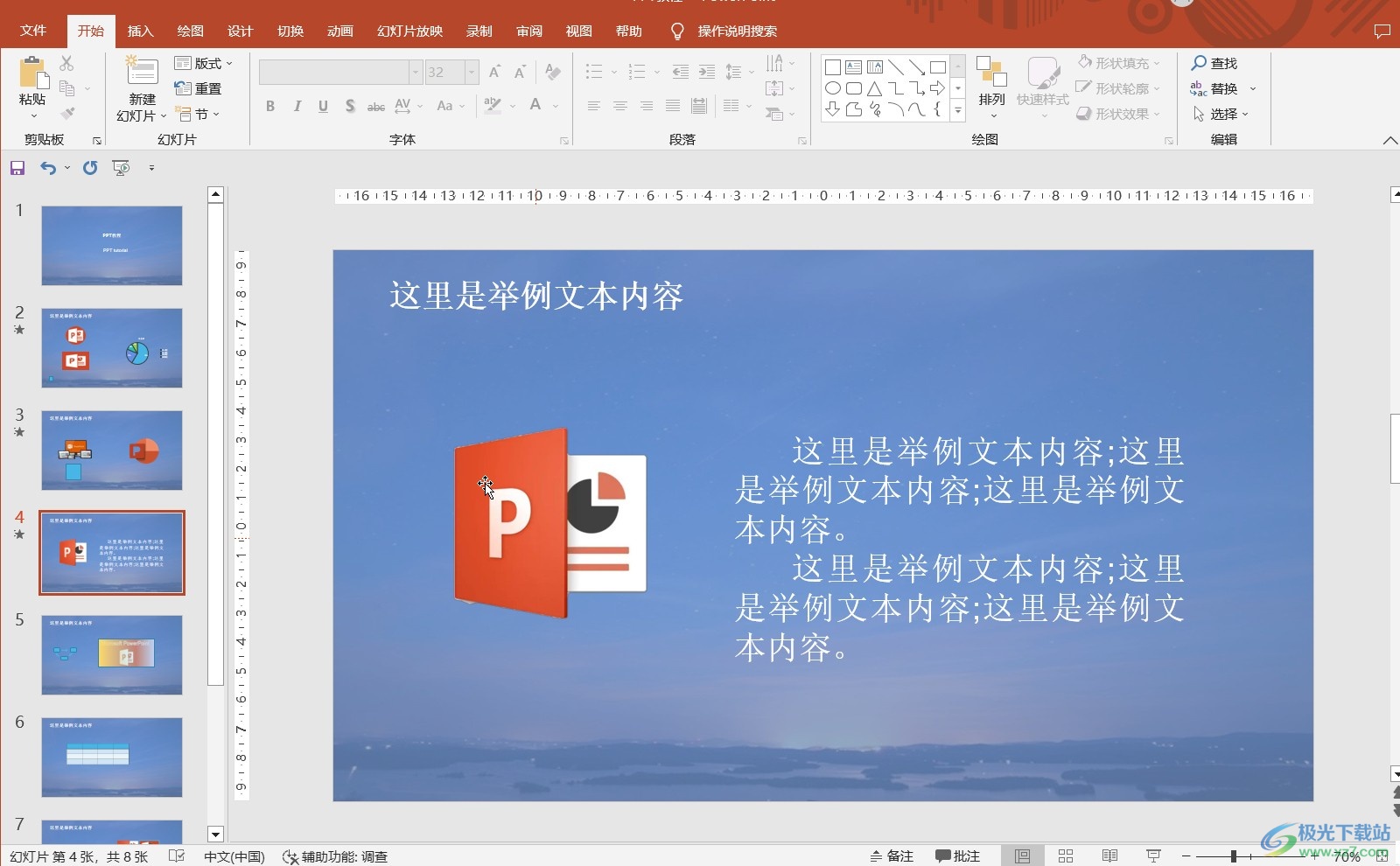Open the Layout (版式) dropdown
This screenshot has height=866, width=1400.
tap(204, 63)
